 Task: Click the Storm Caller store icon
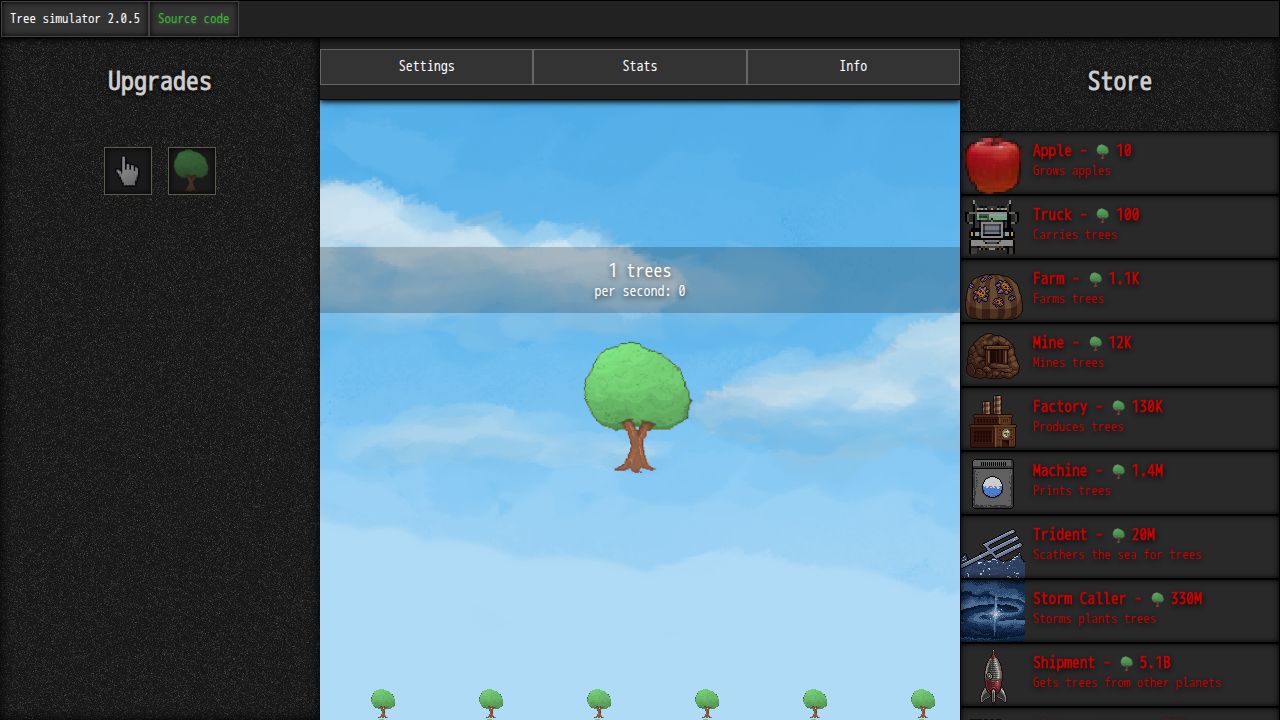coord(993,612)
